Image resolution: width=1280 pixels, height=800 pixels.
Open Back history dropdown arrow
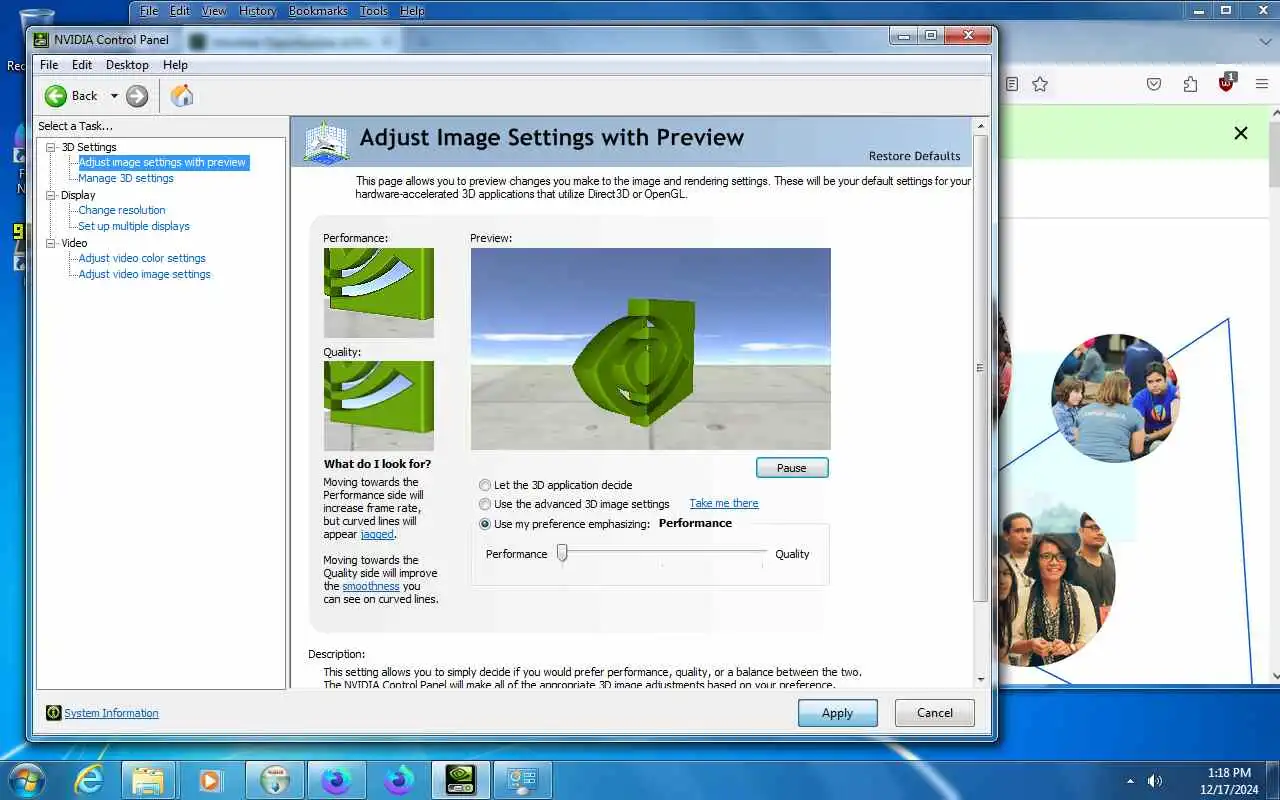coord(114,96)
